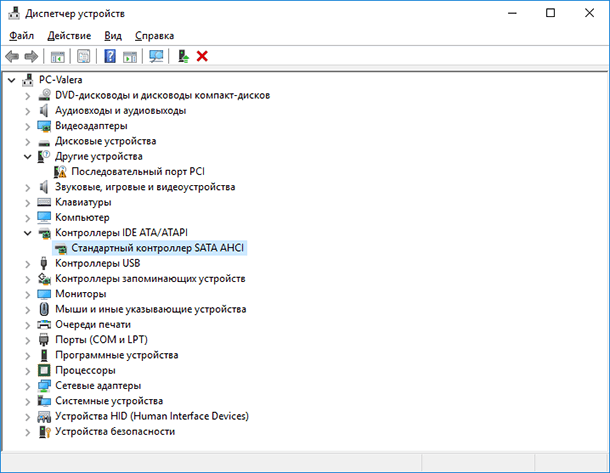The height and width of the screenshot is (473, 610).
Task: Click the Forward arrow toolbar icon
Action: pos(31,56)
